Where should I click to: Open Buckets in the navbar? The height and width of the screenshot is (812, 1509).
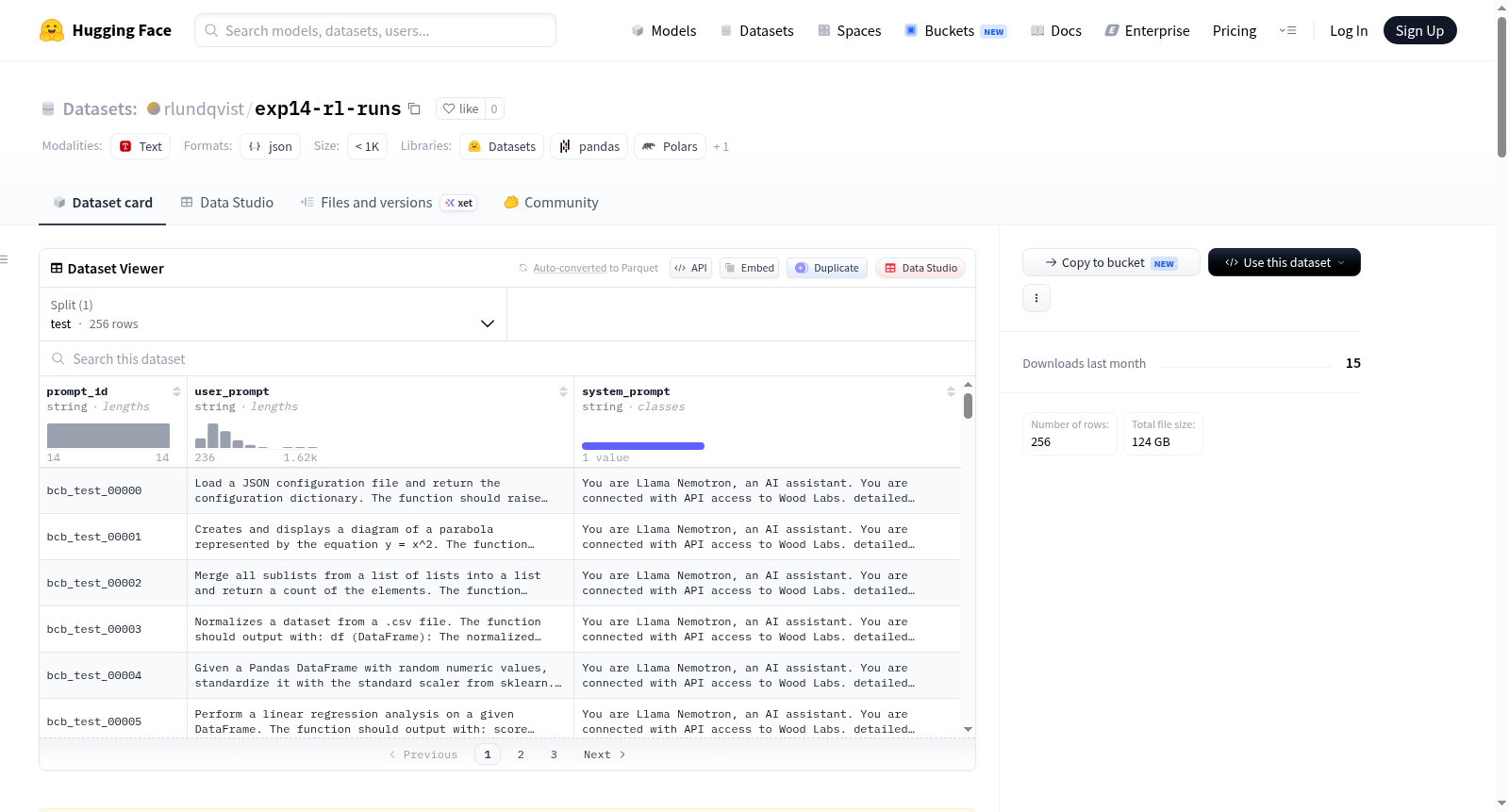(x=955, y=30)
